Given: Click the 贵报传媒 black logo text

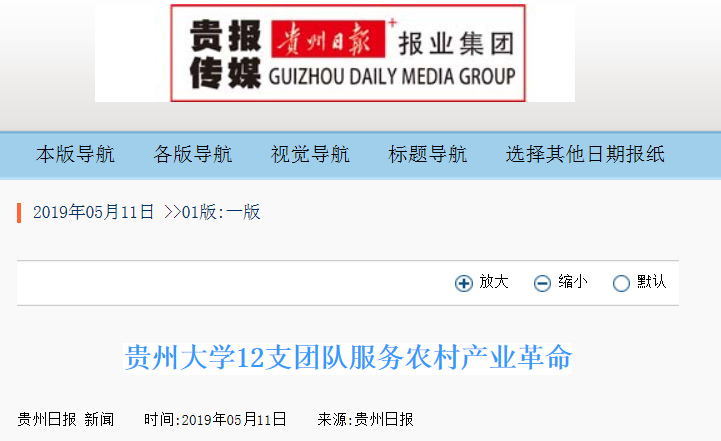Looking at the screenshot, I should click(x=225, y=54).
